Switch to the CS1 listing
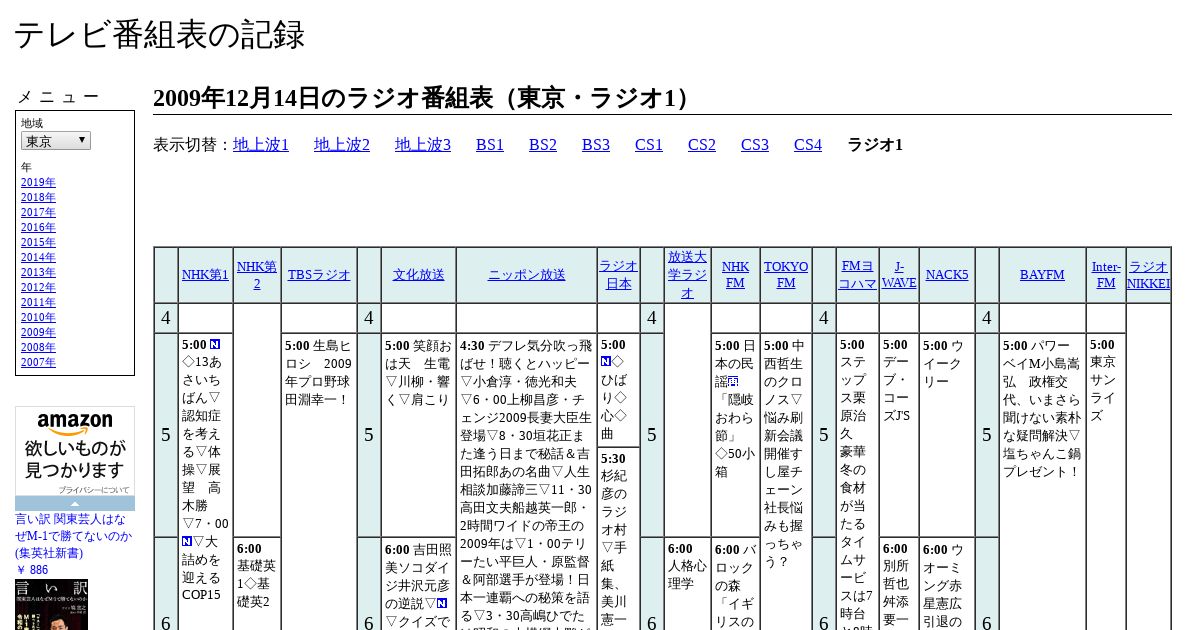 click(649, 145)
